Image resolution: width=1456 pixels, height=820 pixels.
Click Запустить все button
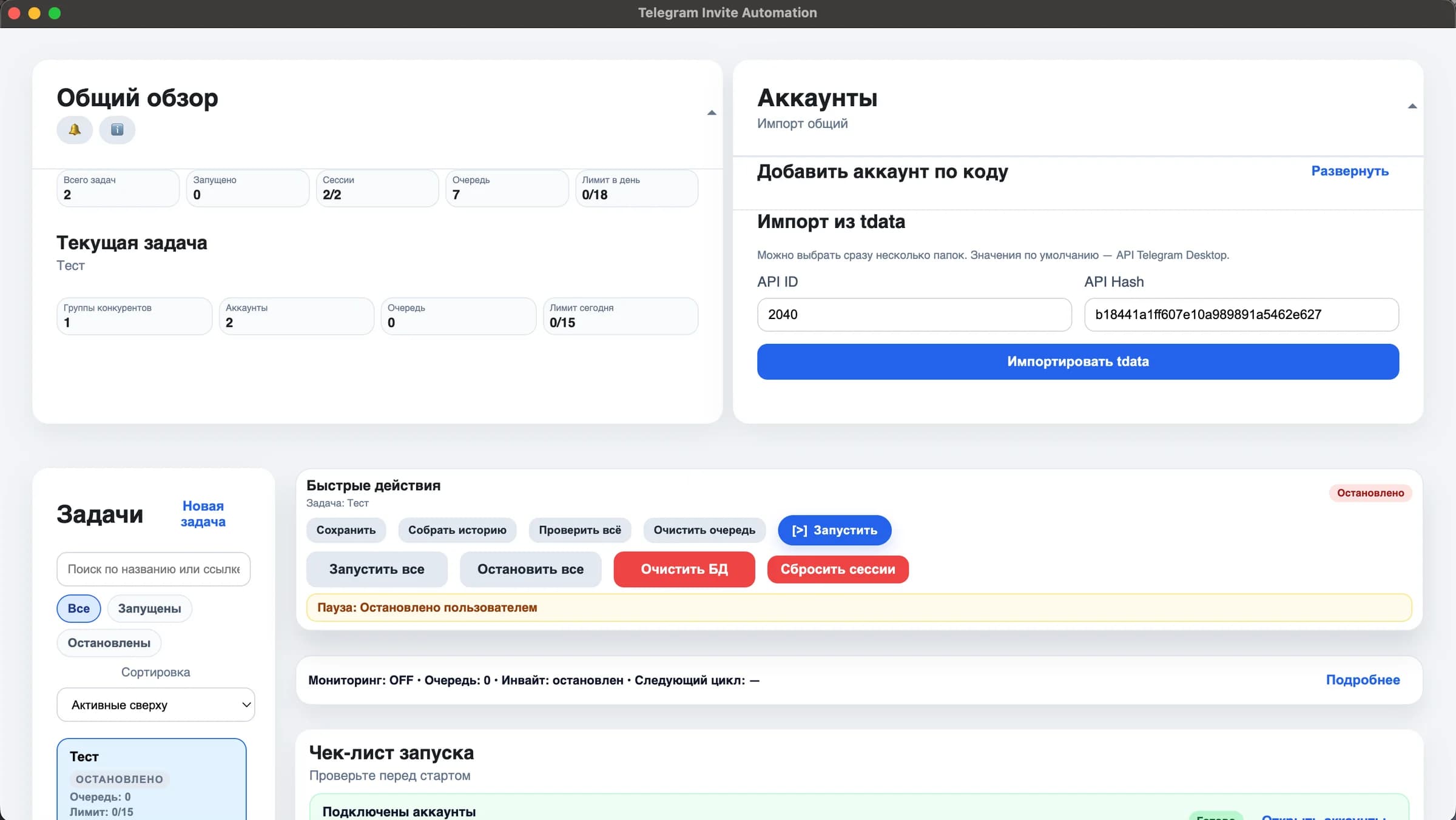tap(377, 570)
